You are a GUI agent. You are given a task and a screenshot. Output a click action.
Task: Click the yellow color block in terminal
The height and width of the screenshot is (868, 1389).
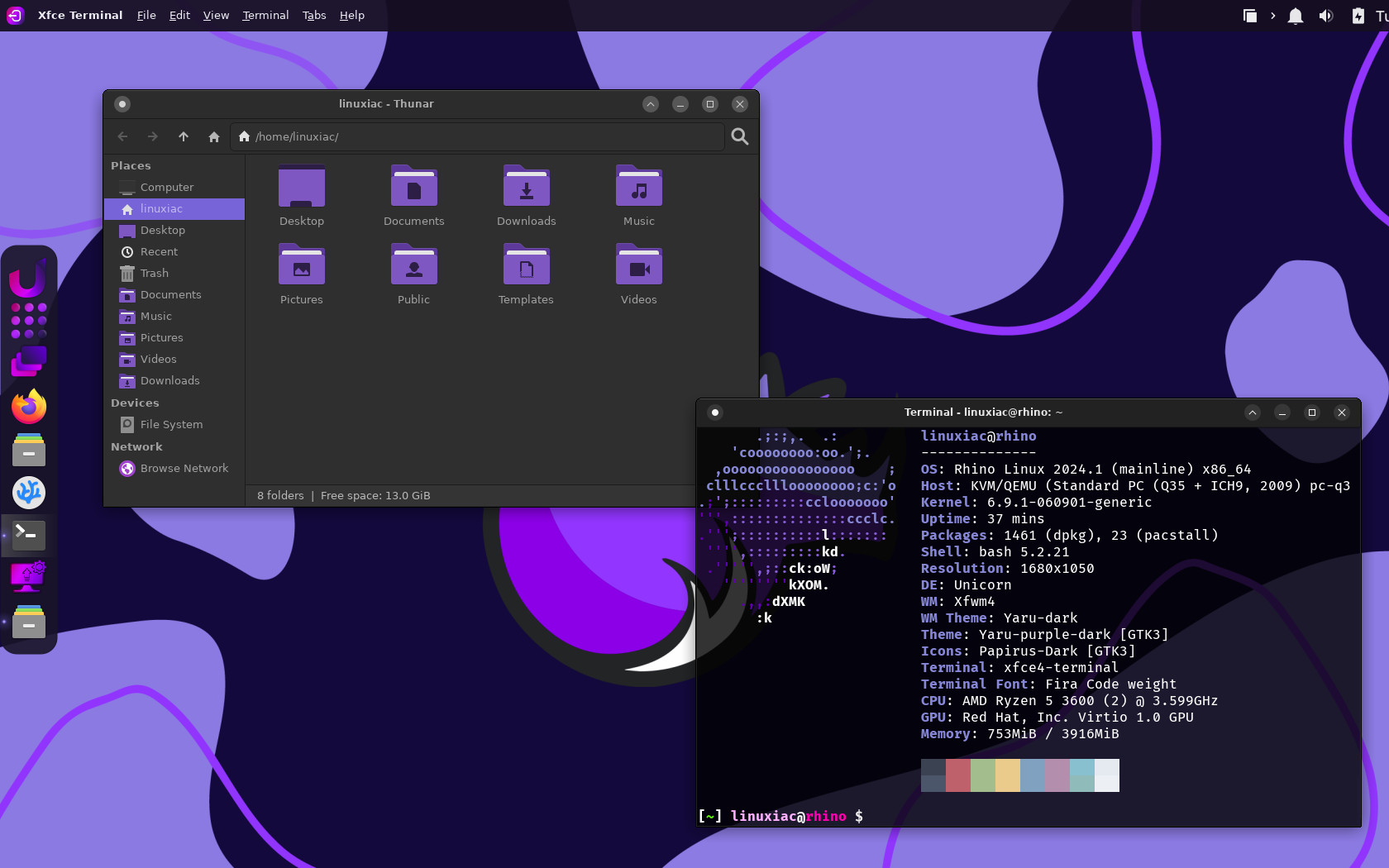pyautogui.click(x=1008, y=775)
